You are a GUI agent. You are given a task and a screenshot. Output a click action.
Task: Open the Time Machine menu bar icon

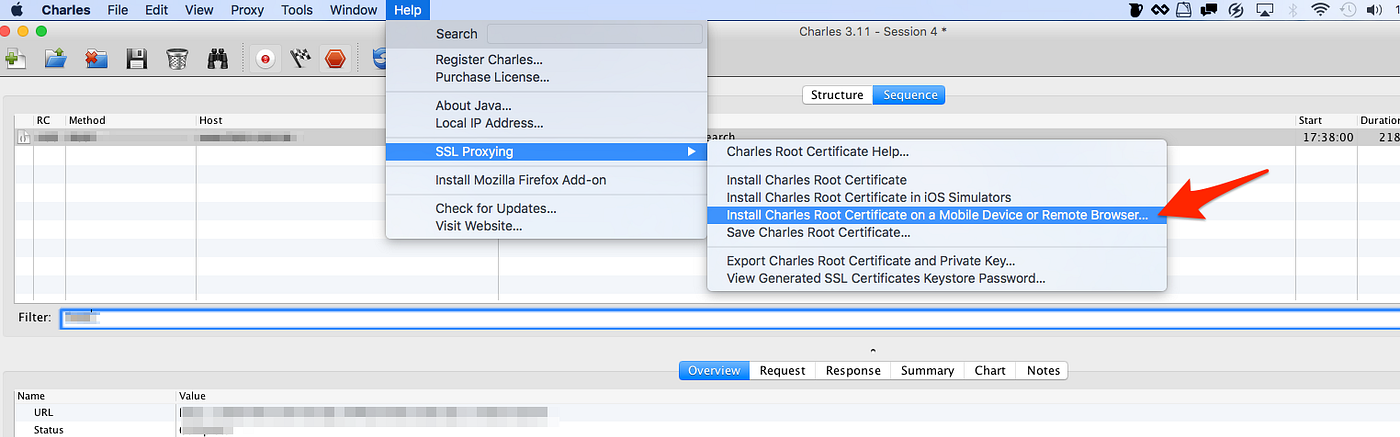point(1348,10)
